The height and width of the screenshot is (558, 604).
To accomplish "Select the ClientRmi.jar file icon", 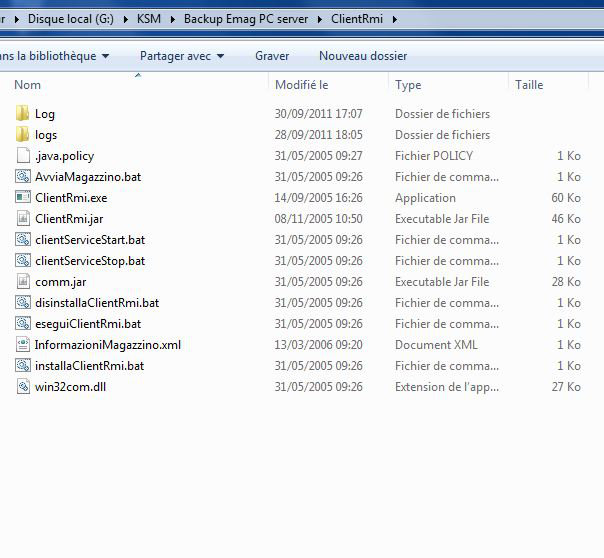I will 23,218.
